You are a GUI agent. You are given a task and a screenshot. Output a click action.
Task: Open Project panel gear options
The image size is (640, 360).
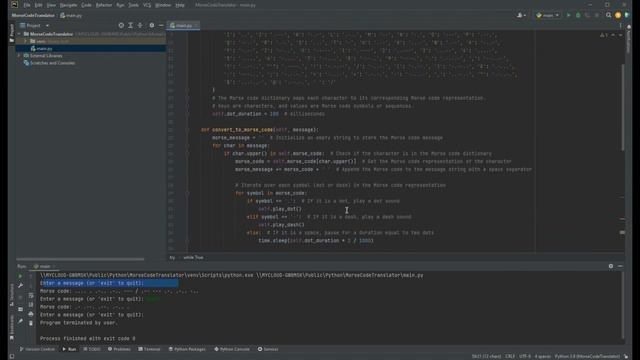152,25
